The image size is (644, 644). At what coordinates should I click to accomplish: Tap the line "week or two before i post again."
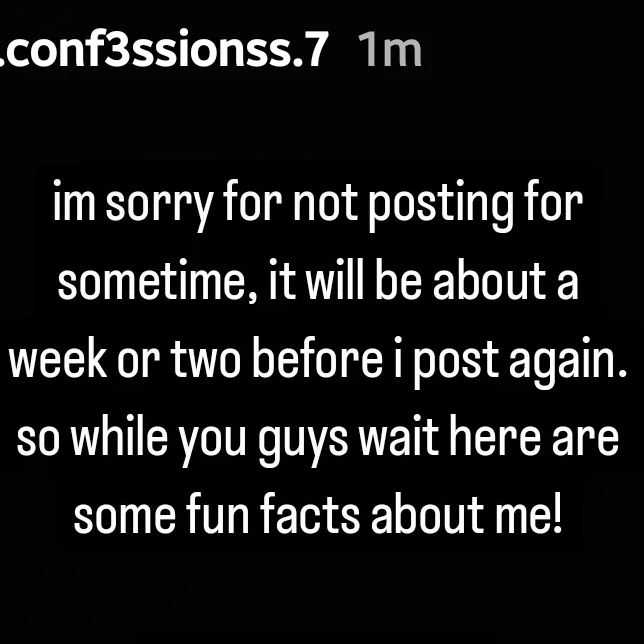pos(320,362)
